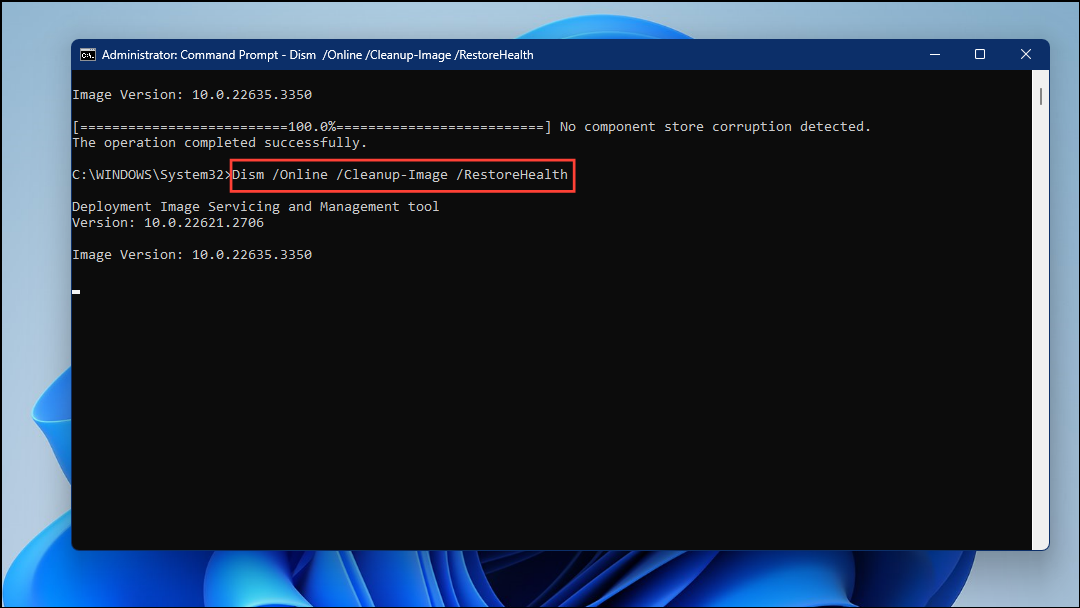Minimize the Administrator Command Prompt window
This screenshot has height=608, width=1080.
pyautogui.click(x=934, y=54)
